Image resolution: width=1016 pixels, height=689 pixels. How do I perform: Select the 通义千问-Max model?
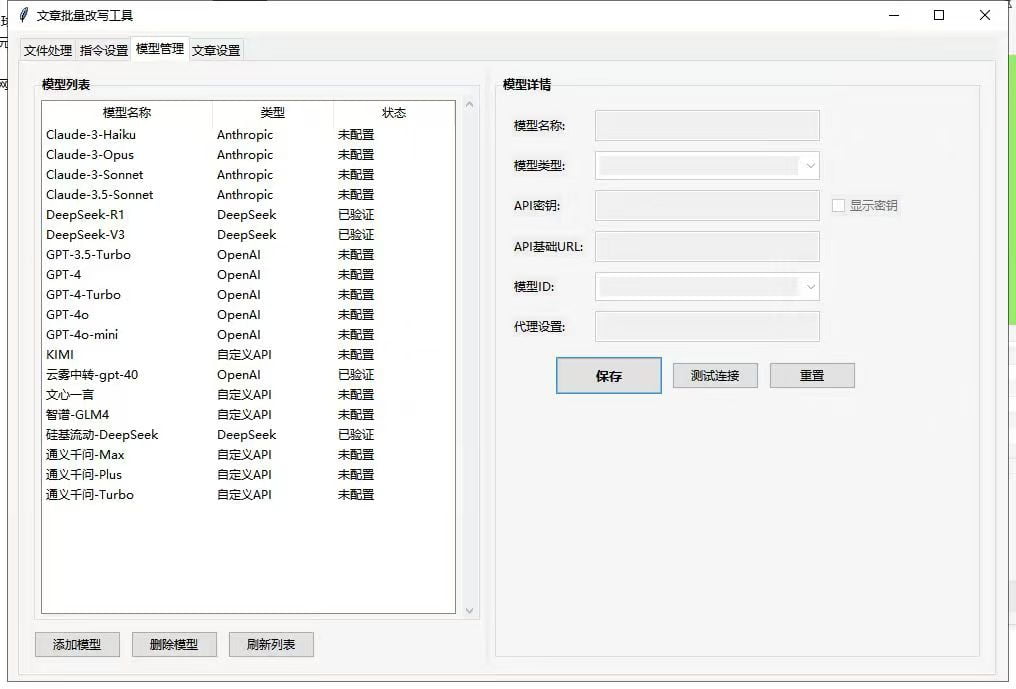pos(248,455)
